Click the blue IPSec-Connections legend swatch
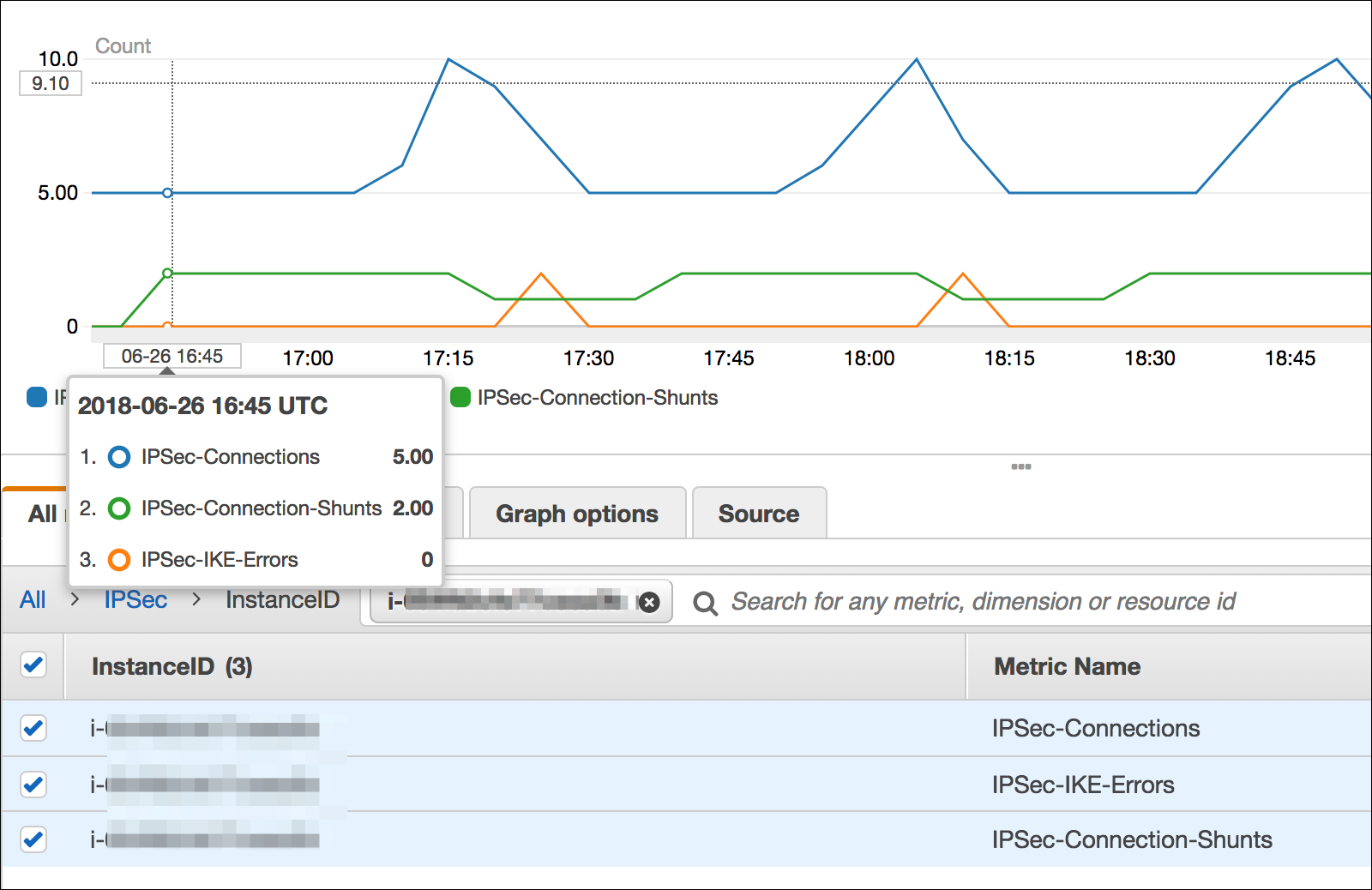 [36, 397]
